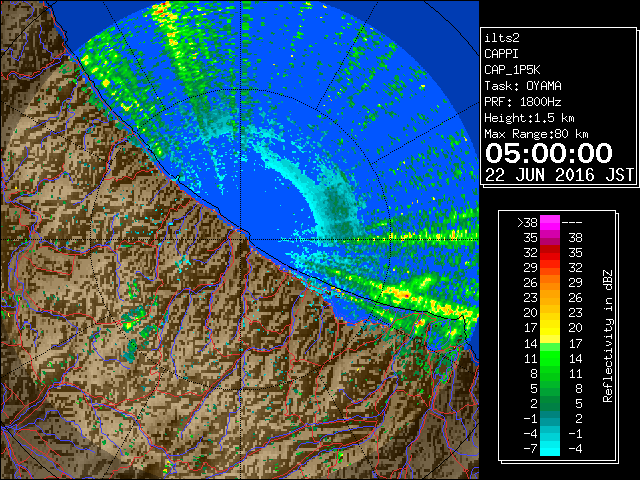Click the '>38' legend value

527,222
